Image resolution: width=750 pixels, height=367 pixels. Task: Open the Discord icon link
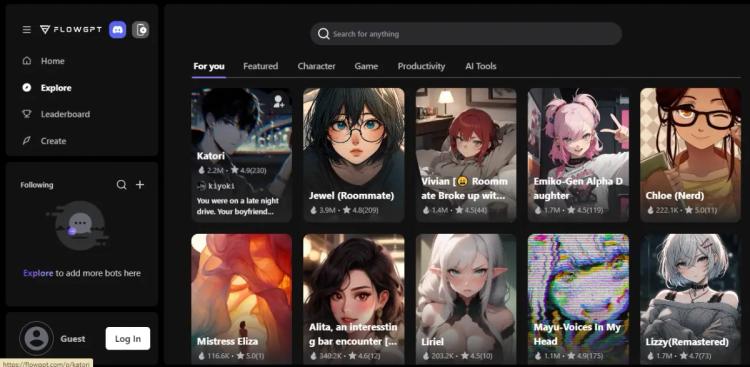[x=118, y=30]
